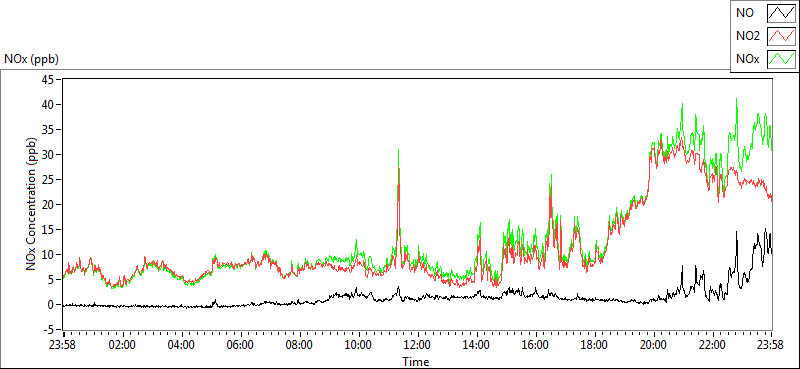Click the Time x-axis label
Viewport: 800px width, 369px height.
pyautogui.click(x=415, y=362)
